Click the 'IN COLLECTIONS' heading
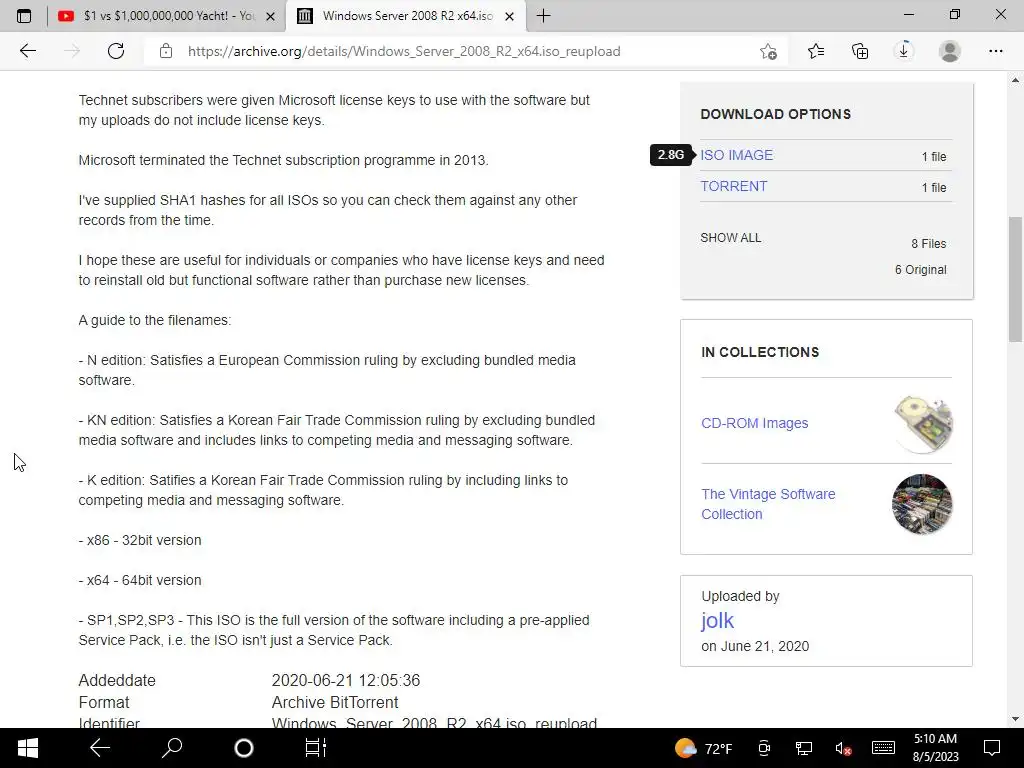The width and height of the screenshot is (1024, 768). point(760,352)
